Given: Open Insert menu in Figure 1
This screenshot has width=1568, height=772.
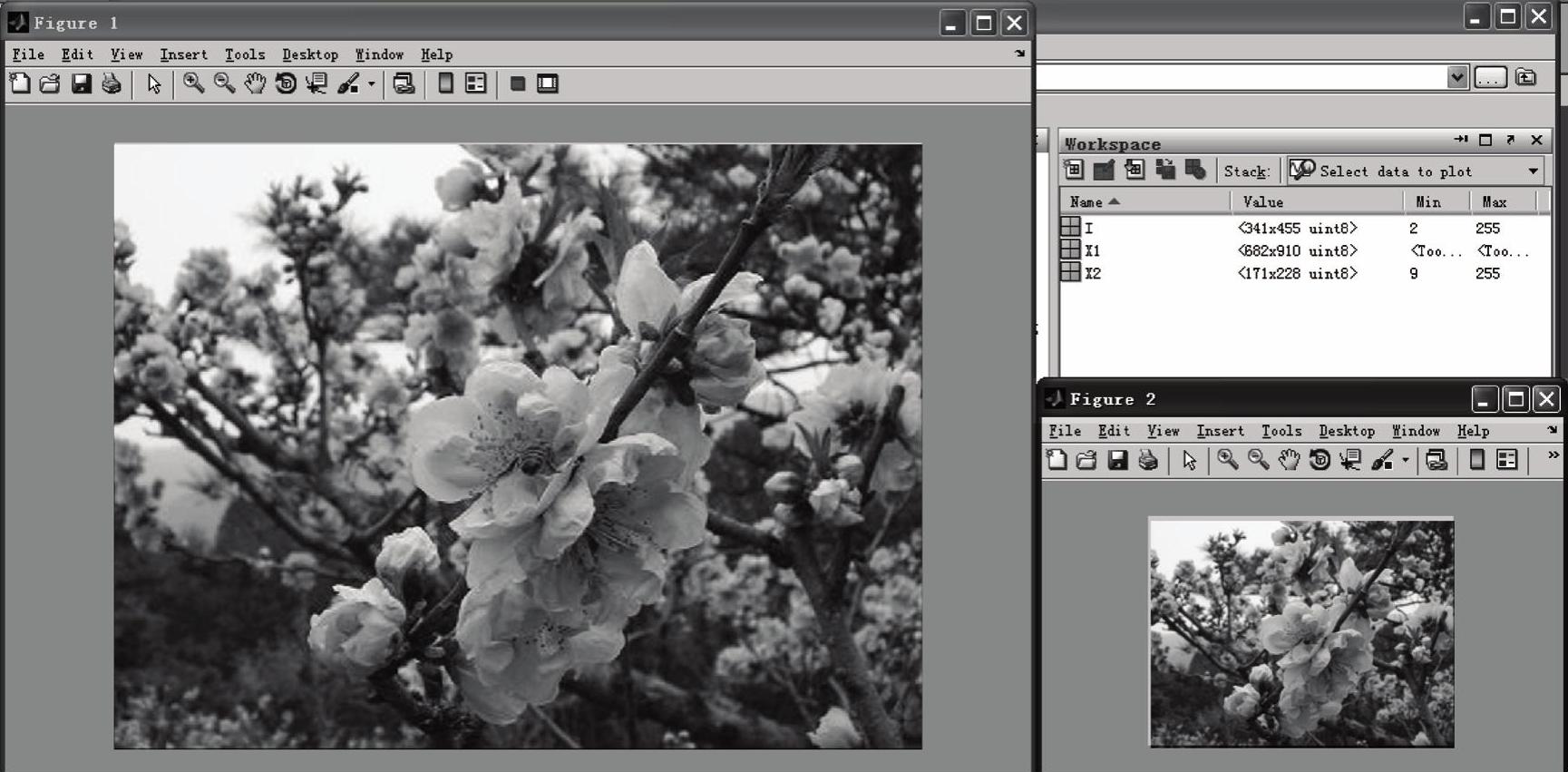Looking at the screenshot, I should (x=183, y=54).
